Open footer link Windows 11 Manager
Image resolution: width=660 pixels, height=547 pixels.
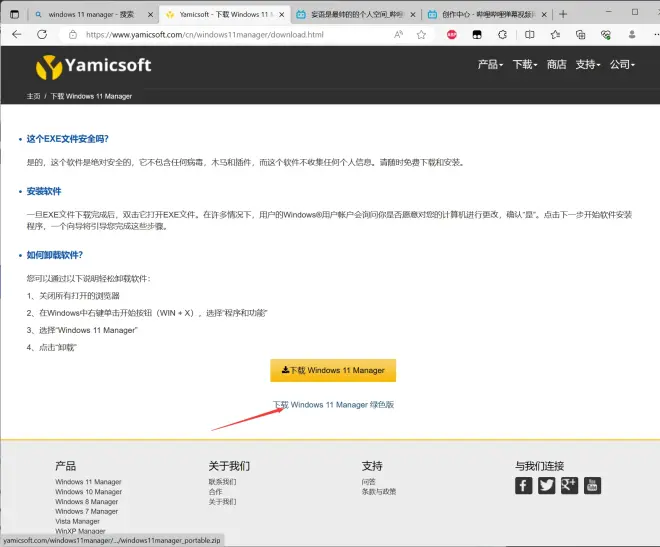tap(88, 482)
